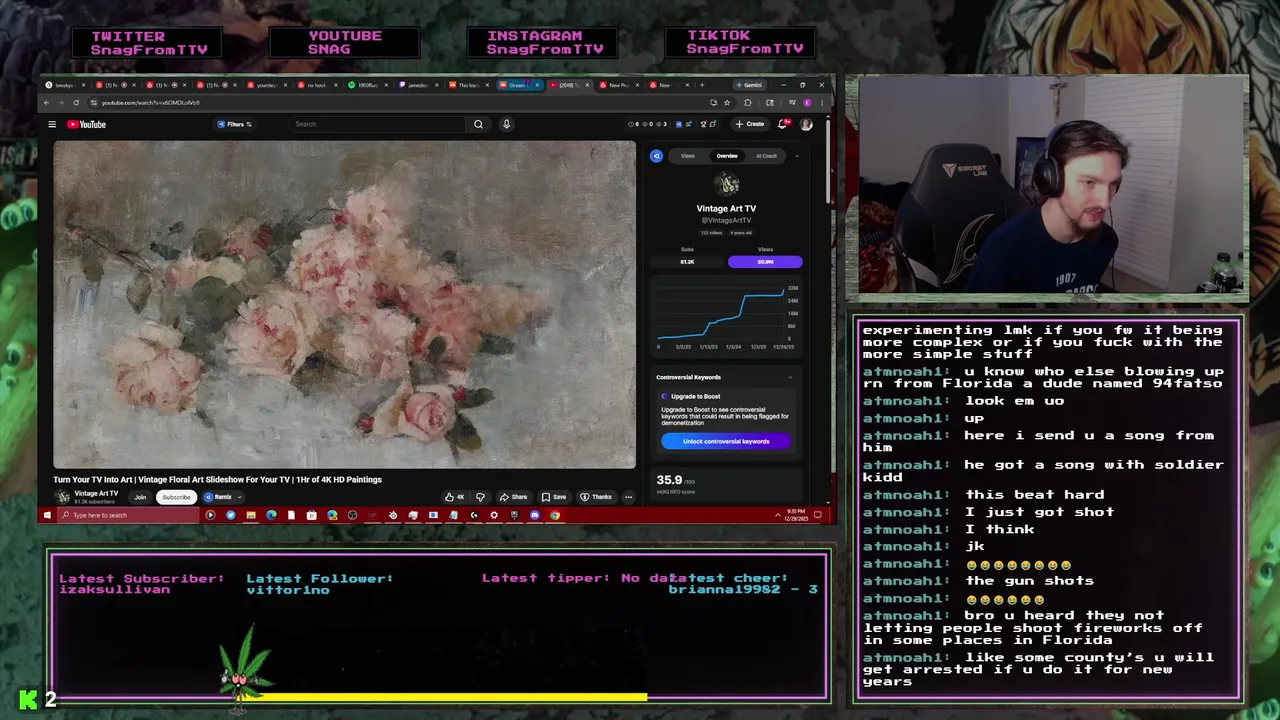Switch to the AI Coach tab
The image size is (1280, 720).
pos(766,156)
